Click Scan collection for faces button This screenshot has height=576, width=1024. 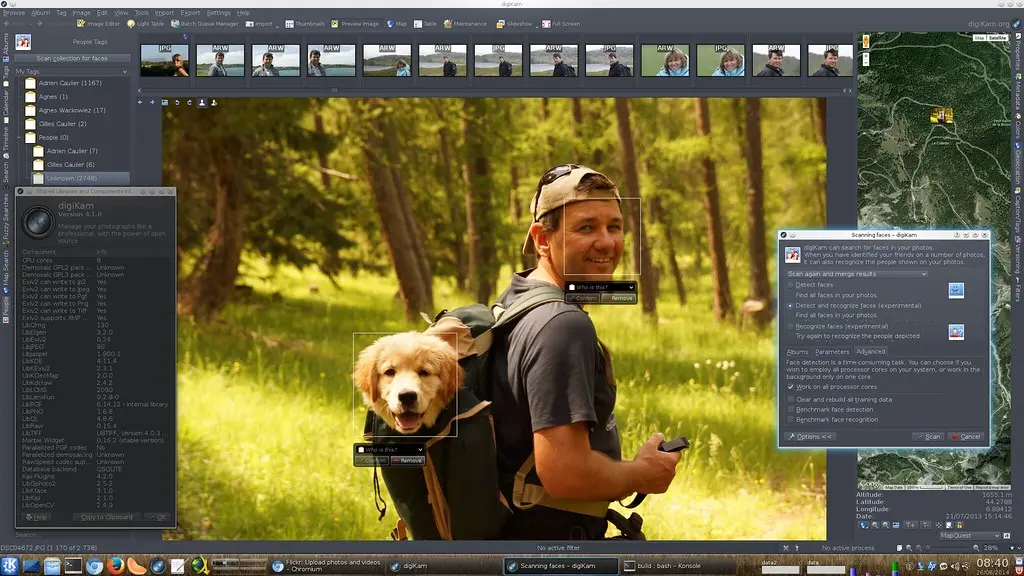pos(71,59)
